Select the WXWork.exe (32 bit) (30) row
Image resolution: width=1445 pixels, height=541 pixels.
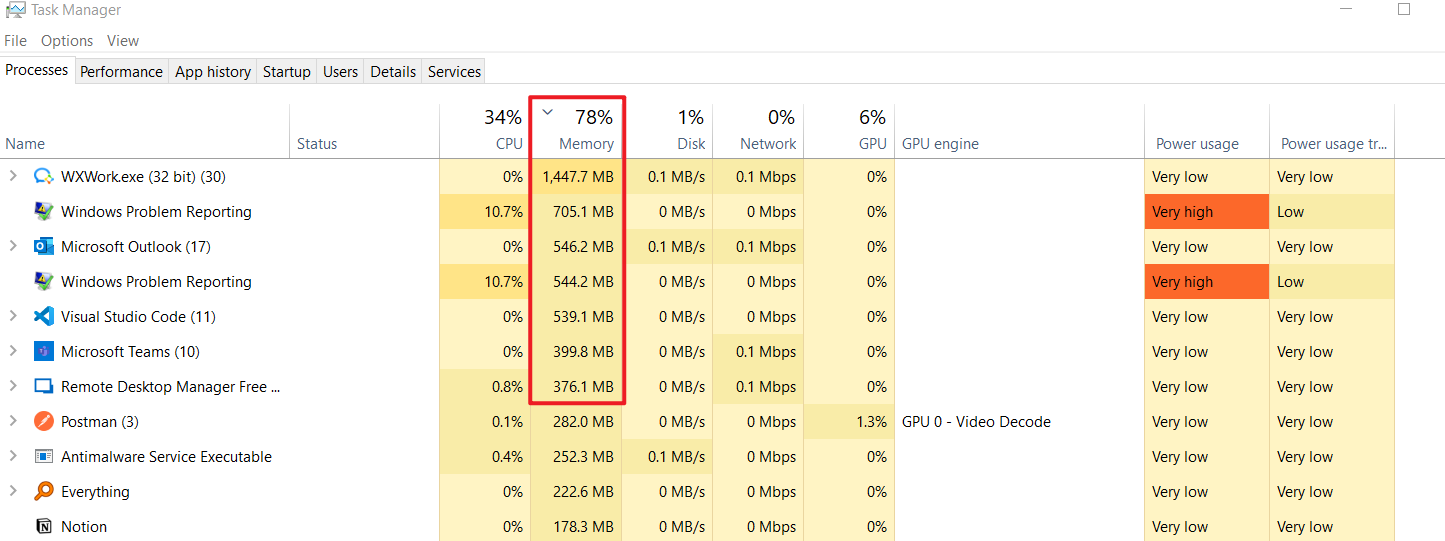(x=143, y=177)
